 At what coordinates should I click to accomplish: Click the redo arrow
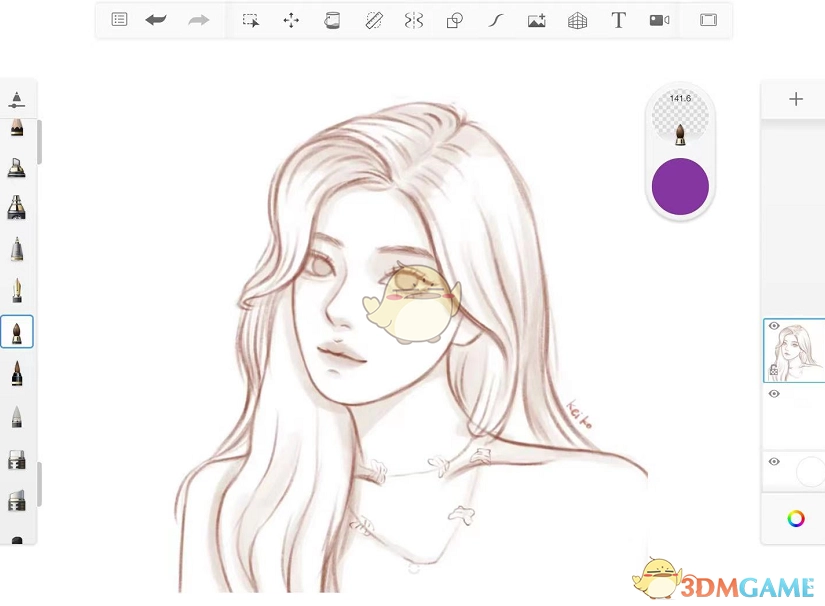click(199, 20)
